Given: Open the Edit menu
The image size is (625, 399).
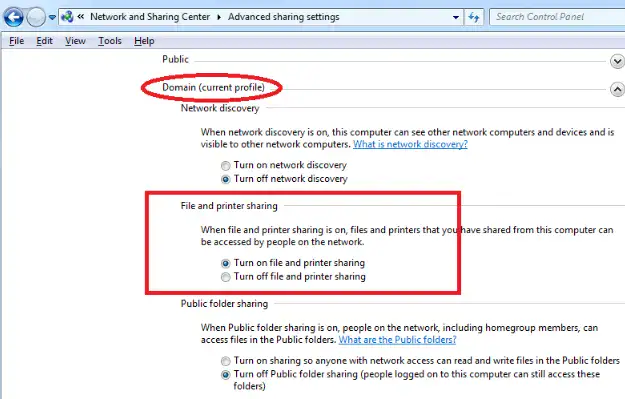Looking at the screenshot, I should pyautogui.click(x=44, y=41).
